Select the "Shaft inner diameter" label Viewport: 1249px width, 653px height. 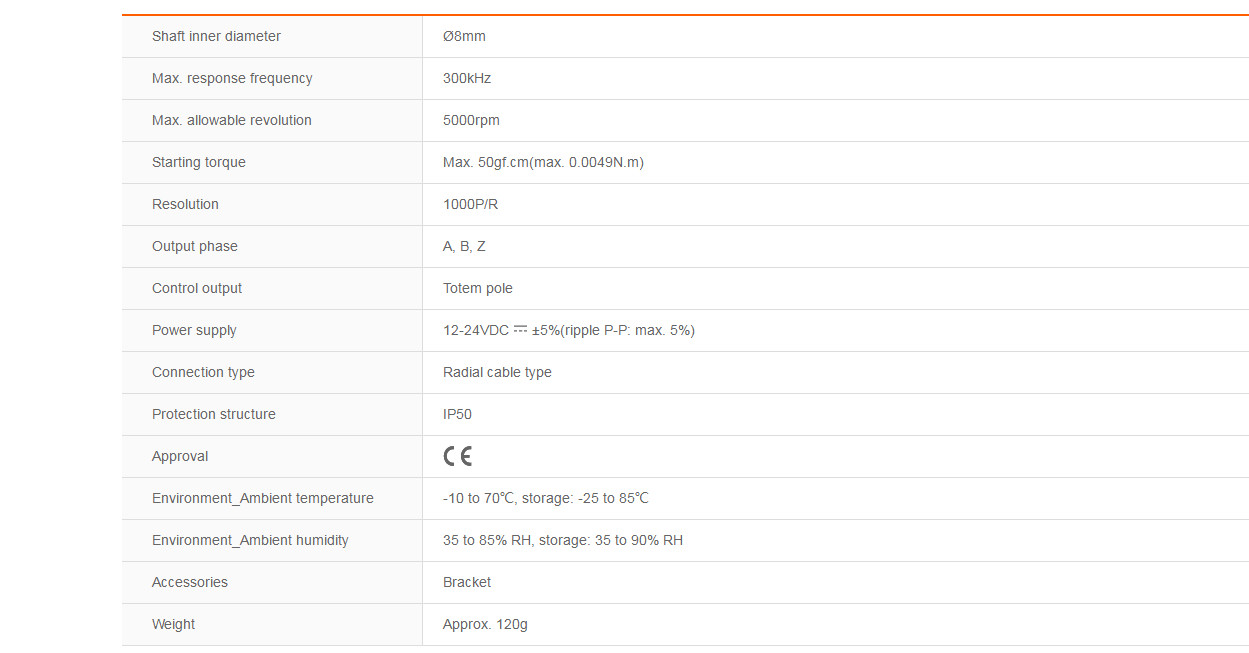(216, 36)
